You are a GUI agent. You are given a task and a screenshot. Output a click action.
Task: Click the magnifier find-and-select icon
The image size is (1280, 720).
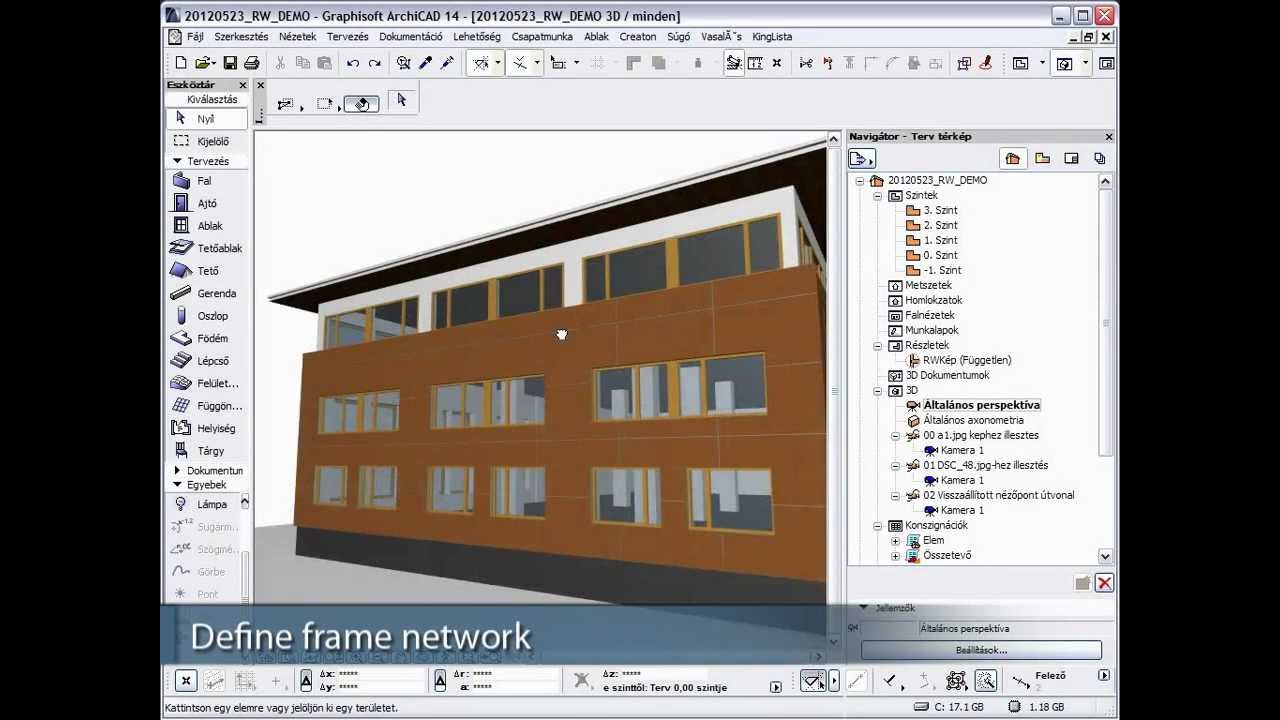[x=404, y=63]
